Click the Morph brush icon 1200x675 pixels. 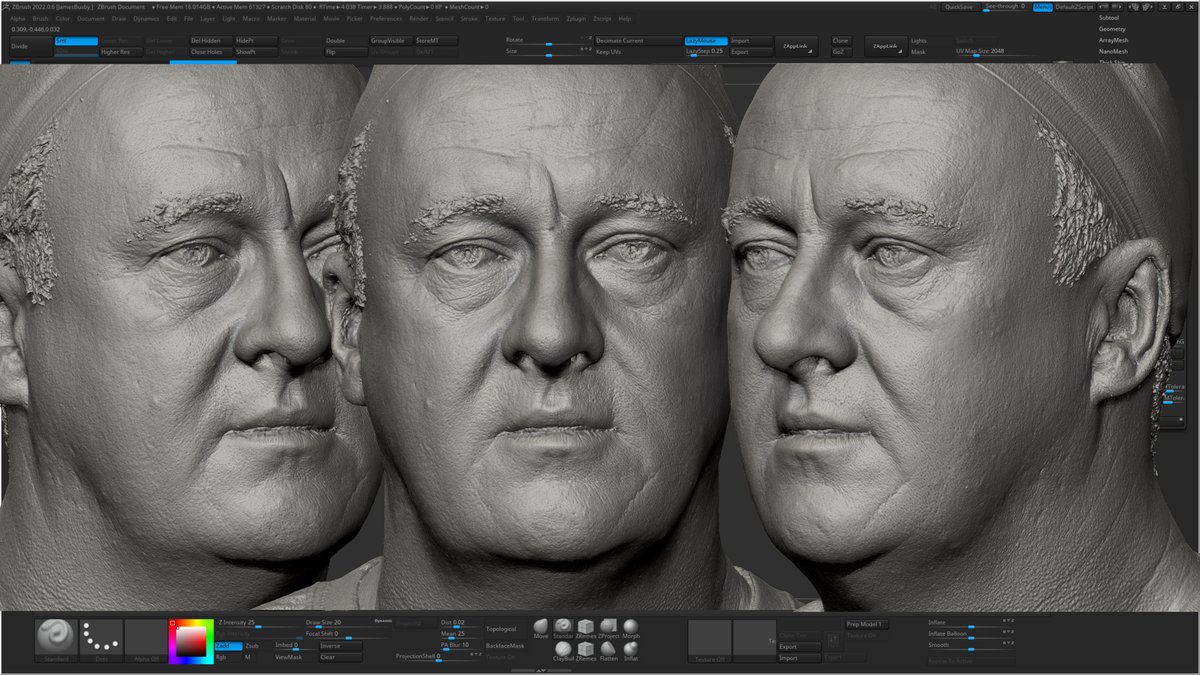[x=630, y=628]
